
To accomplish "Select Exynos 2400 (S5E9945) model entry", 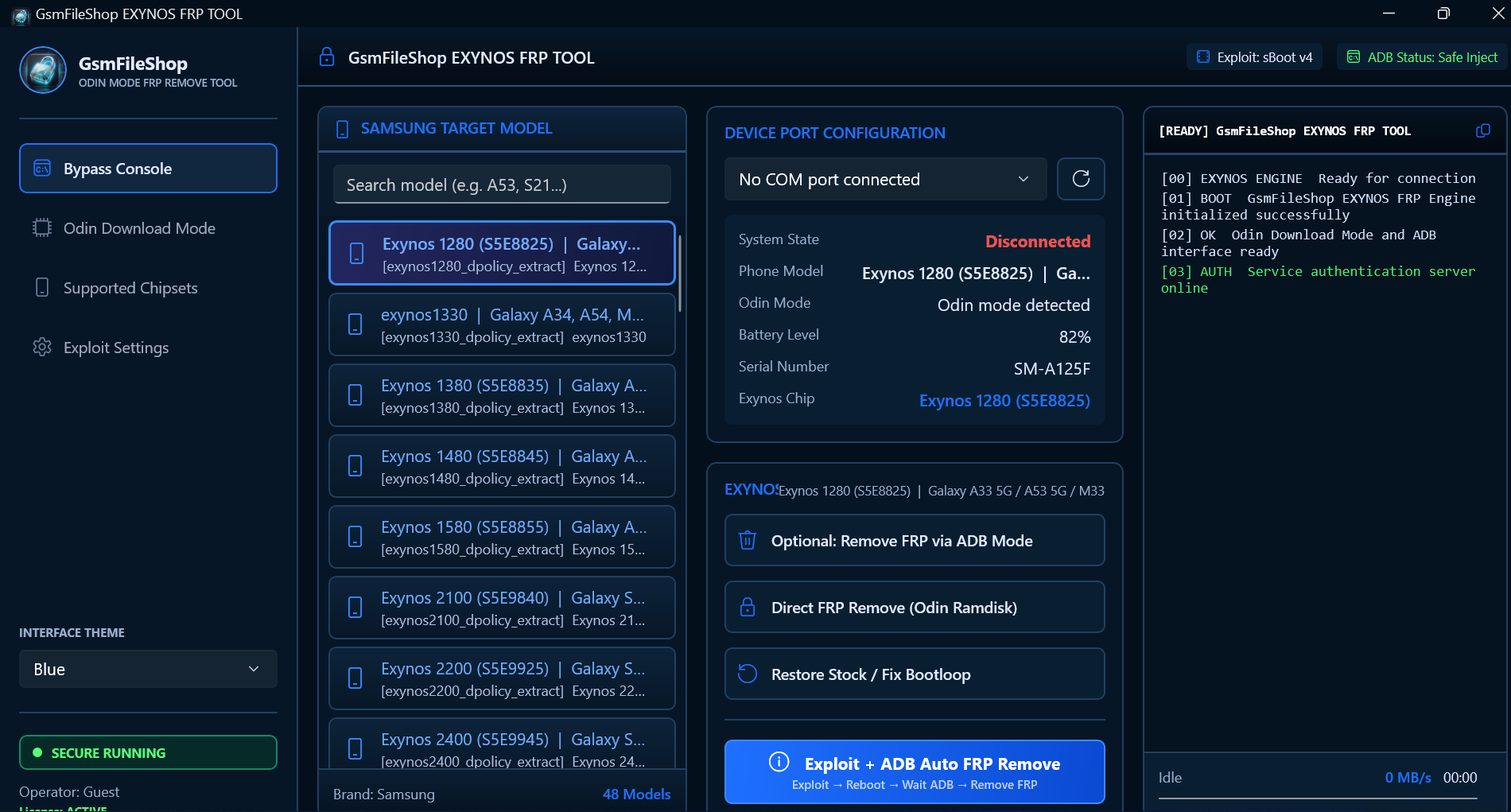I will (502, 744).
